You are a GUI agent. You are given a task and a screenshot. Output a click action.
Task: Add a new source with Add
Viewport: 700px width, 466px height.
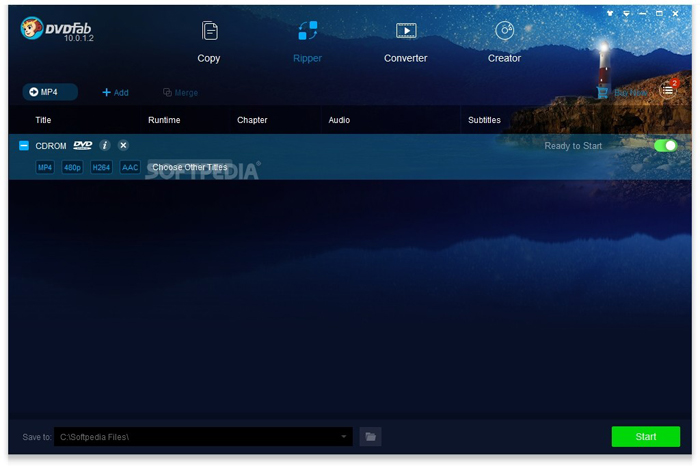point(115,92)
